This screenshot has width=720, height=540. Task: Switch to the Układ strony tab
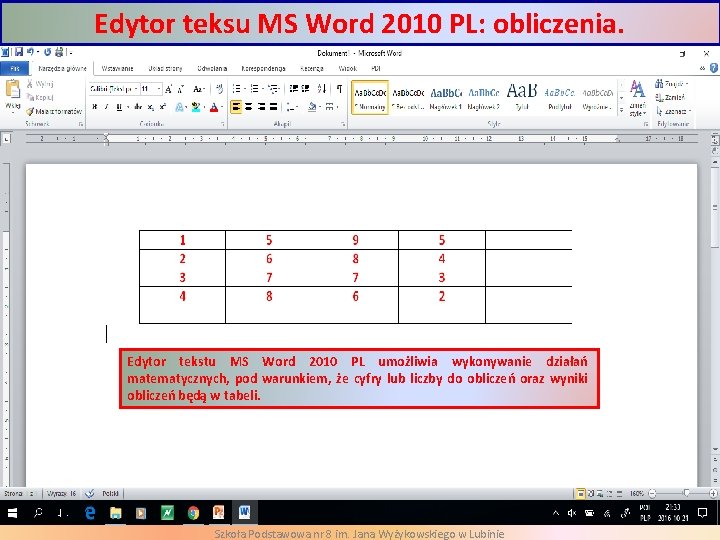tap(165, 68)
